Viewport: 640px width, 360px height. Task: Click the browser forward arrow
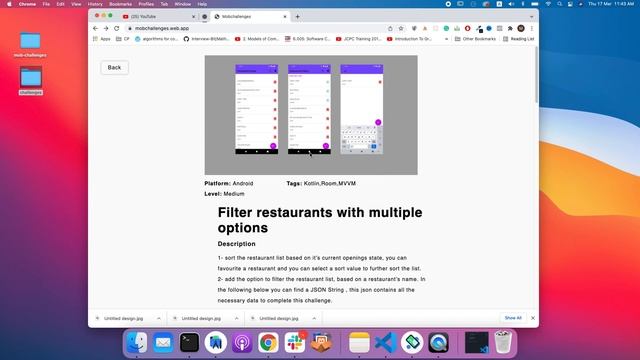pyautogui.click(x=106, y=28)
